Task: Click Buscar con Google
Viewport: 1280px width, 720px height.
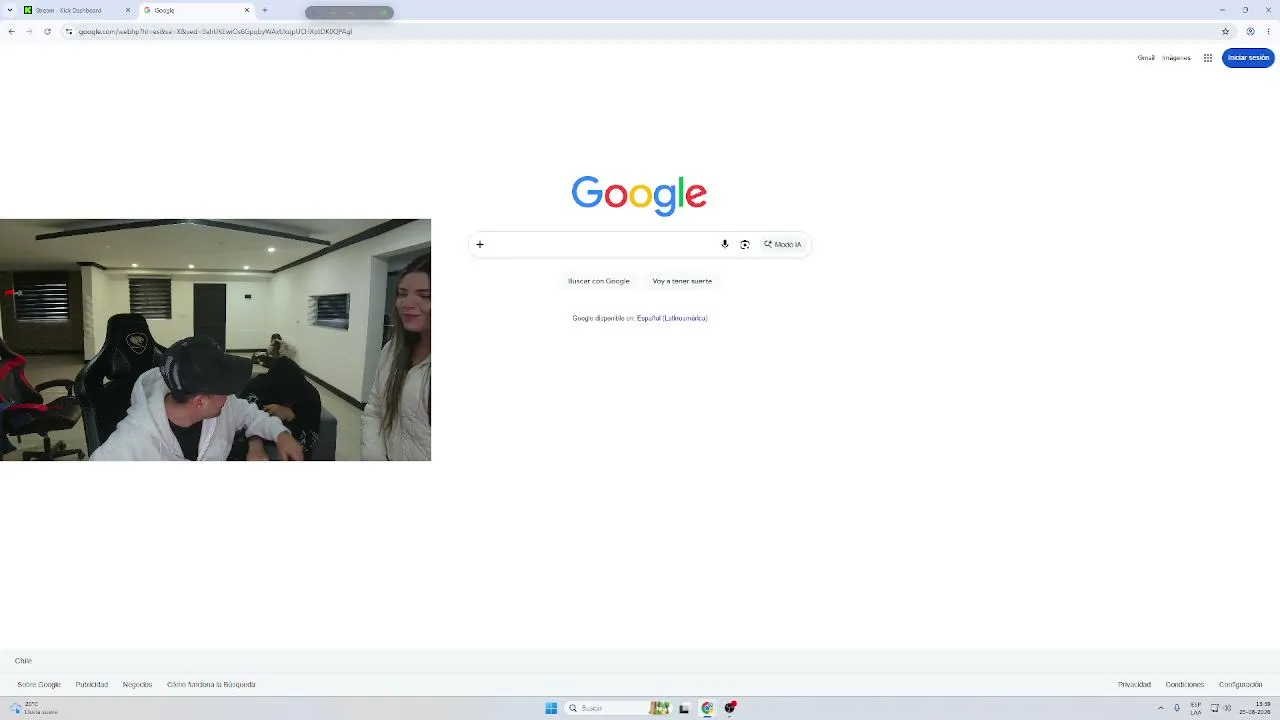Action: tap(599, 281)
